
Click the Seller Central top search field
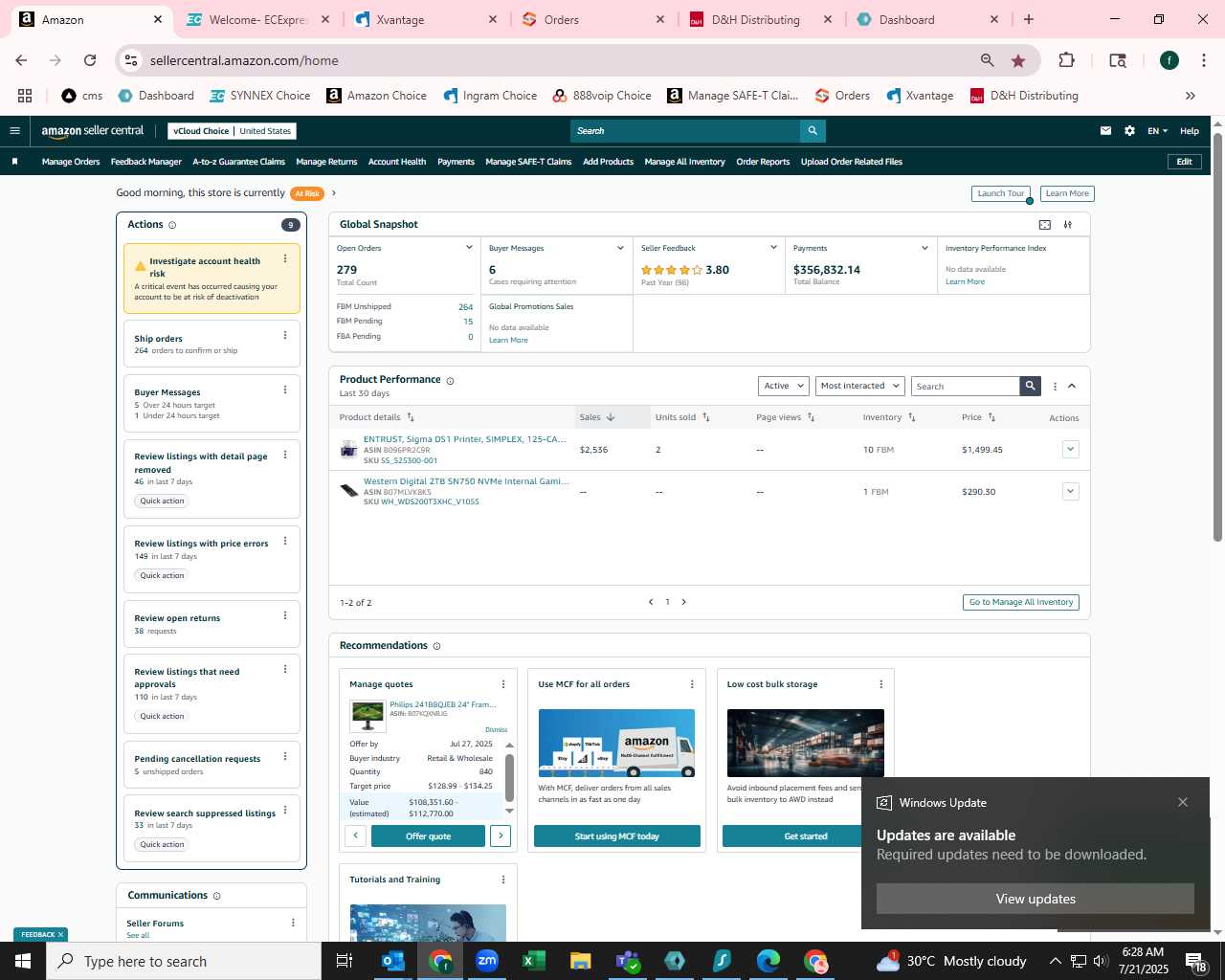tap(685, 131)
